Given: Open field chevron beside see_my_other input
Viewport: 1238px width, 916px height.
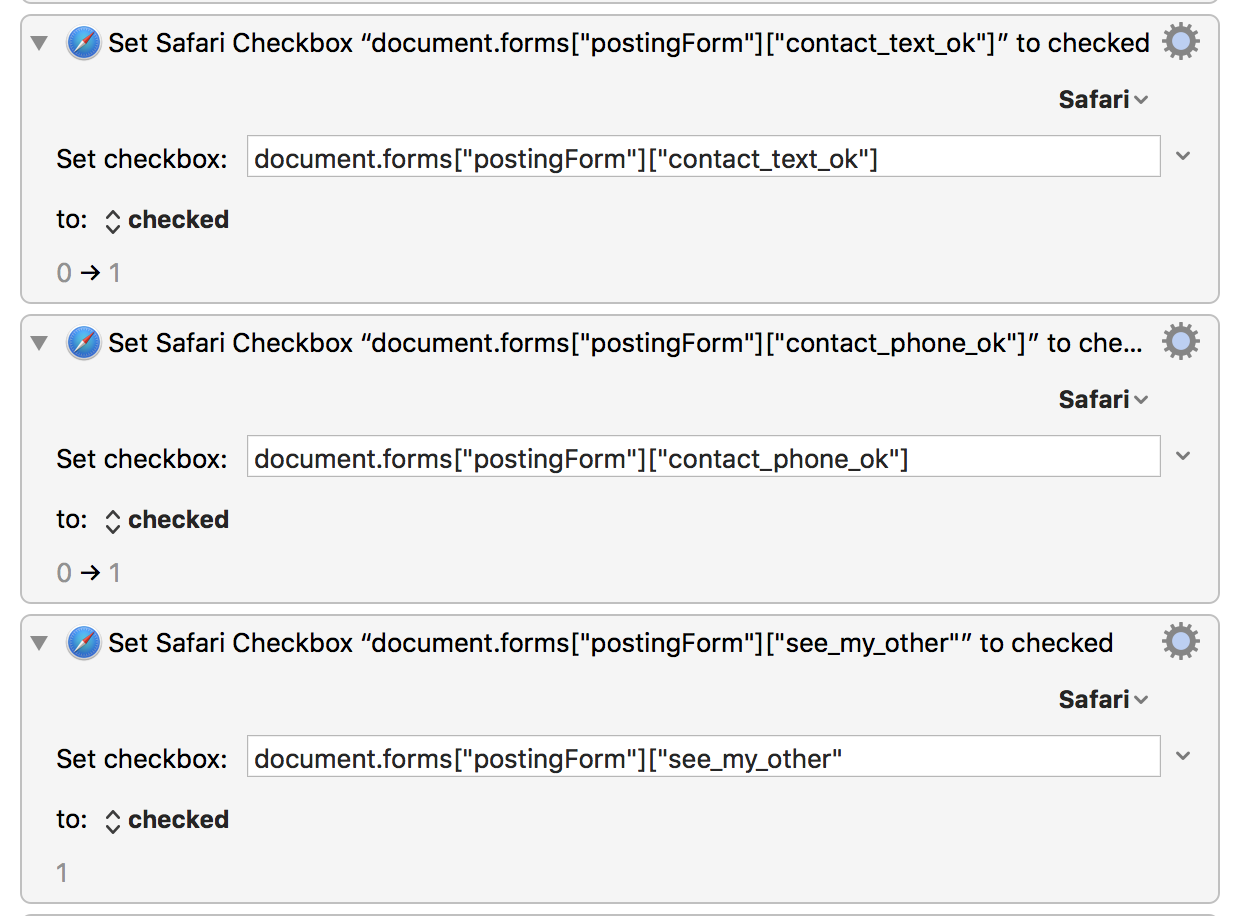Looking at the screenshot, I should 1183,756.
